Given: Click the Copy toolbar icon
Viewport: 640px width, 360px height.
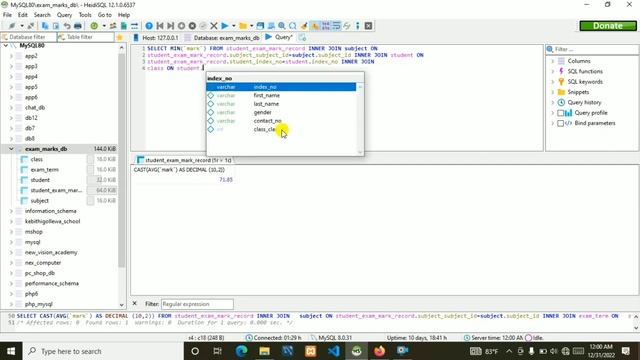Looking at the screenshot, I should coord(45,26).
